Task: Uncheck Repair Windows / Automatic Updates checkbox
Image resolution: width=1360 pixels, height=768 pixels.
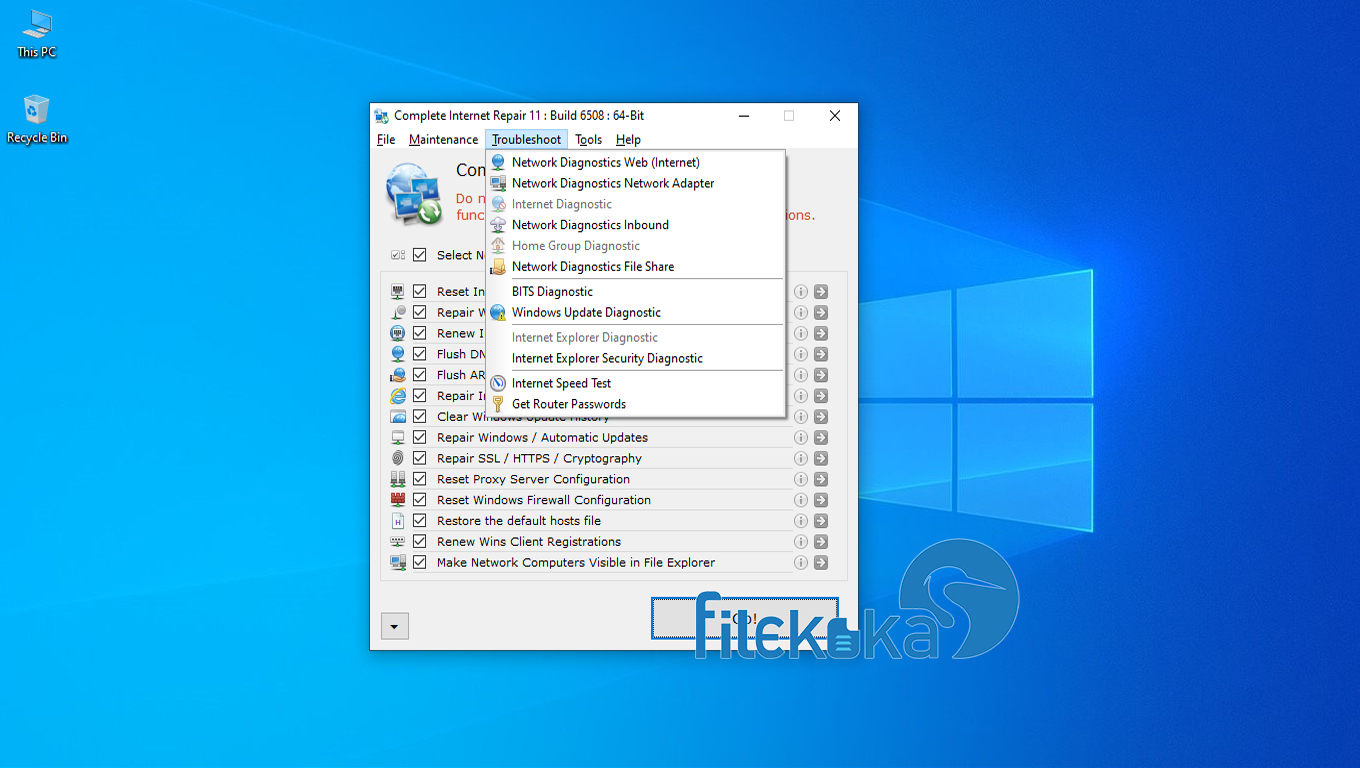Action: 420,437
